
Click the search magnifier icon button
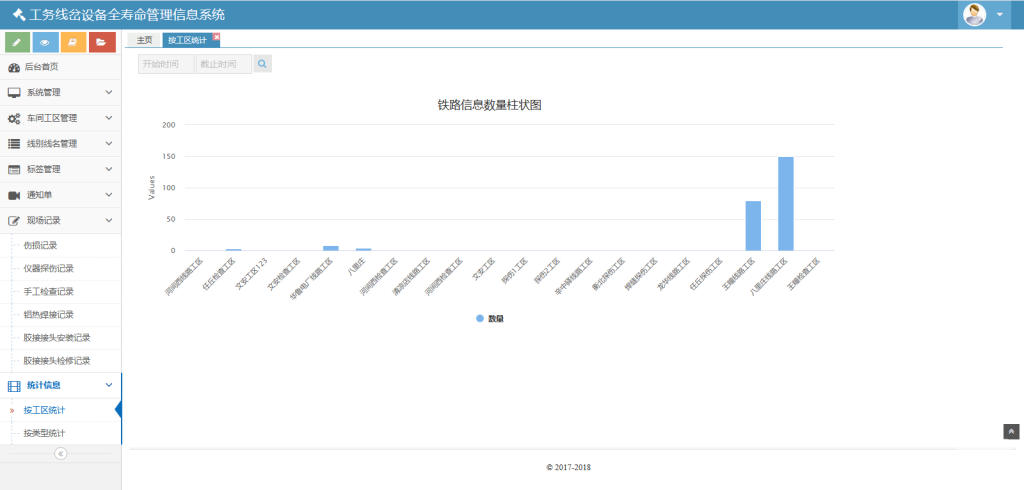(x=262, y=64)
